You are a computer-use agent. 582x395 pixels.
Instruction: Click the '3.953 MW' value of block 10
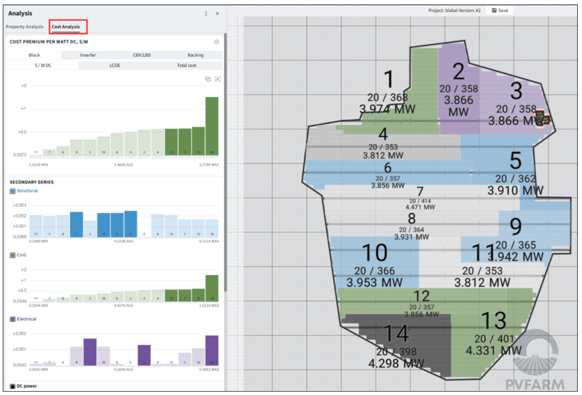pyautogui.click(x=375, y=283)
